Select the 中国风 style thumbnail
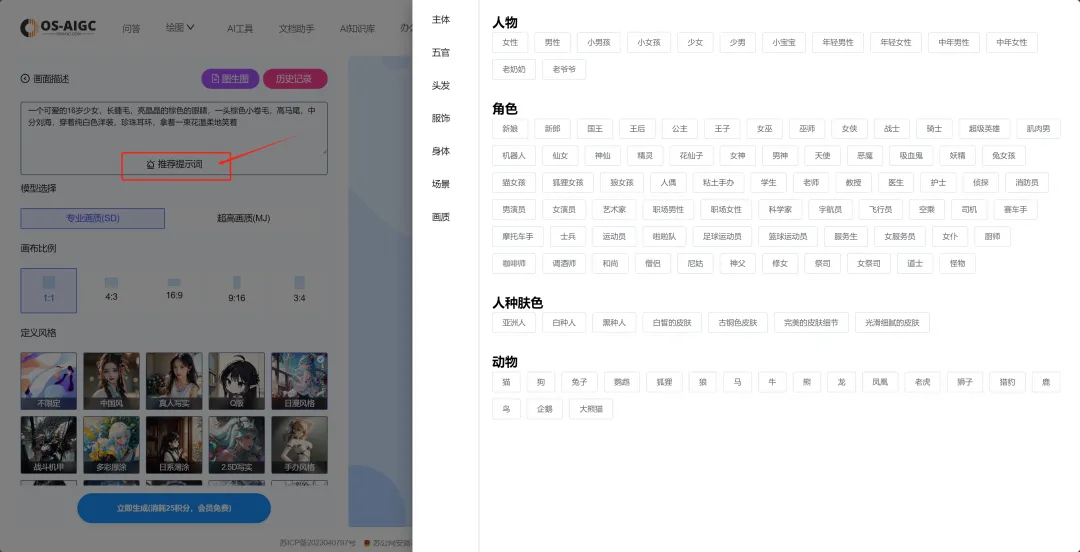The image size is (1080, 552). [111, 381]
